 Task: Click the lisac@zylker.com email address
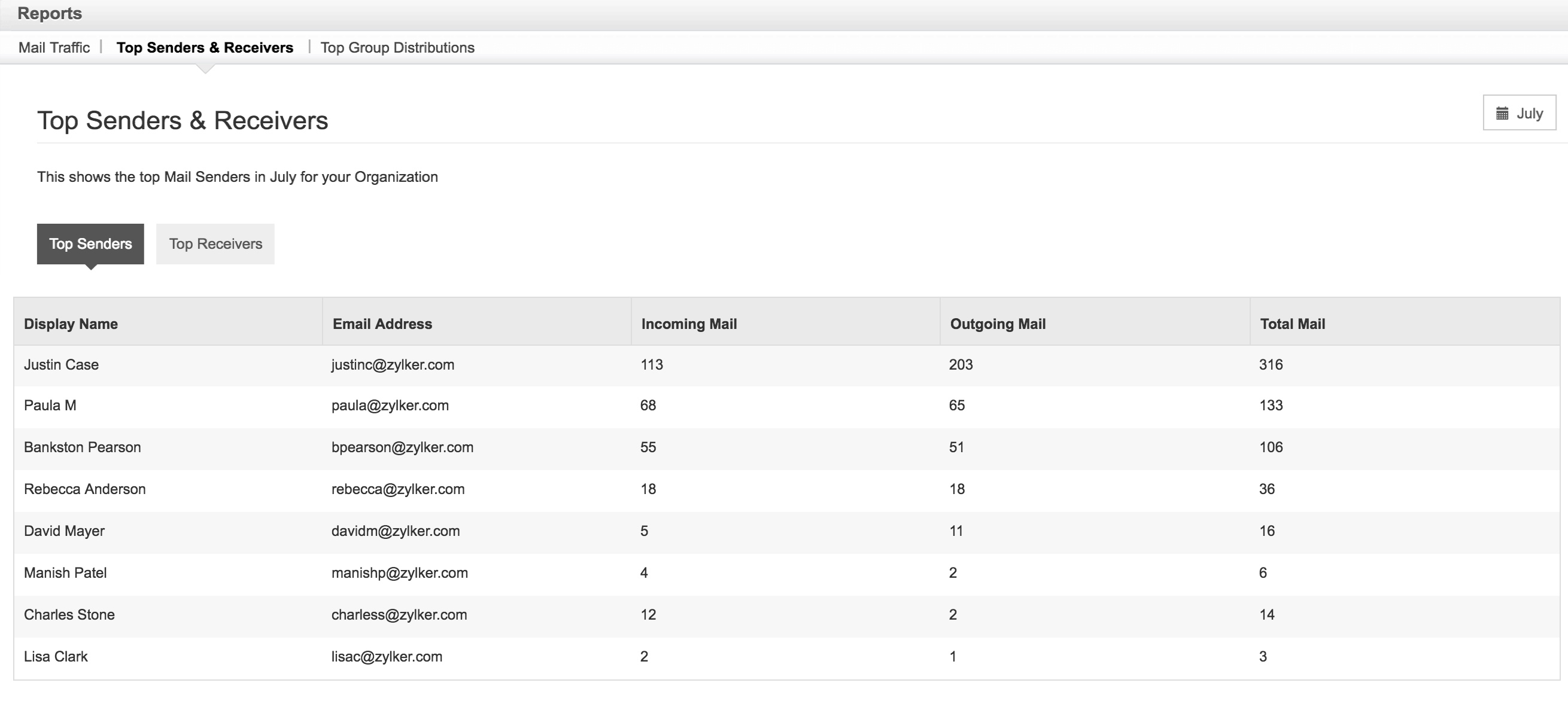point(387,657)
